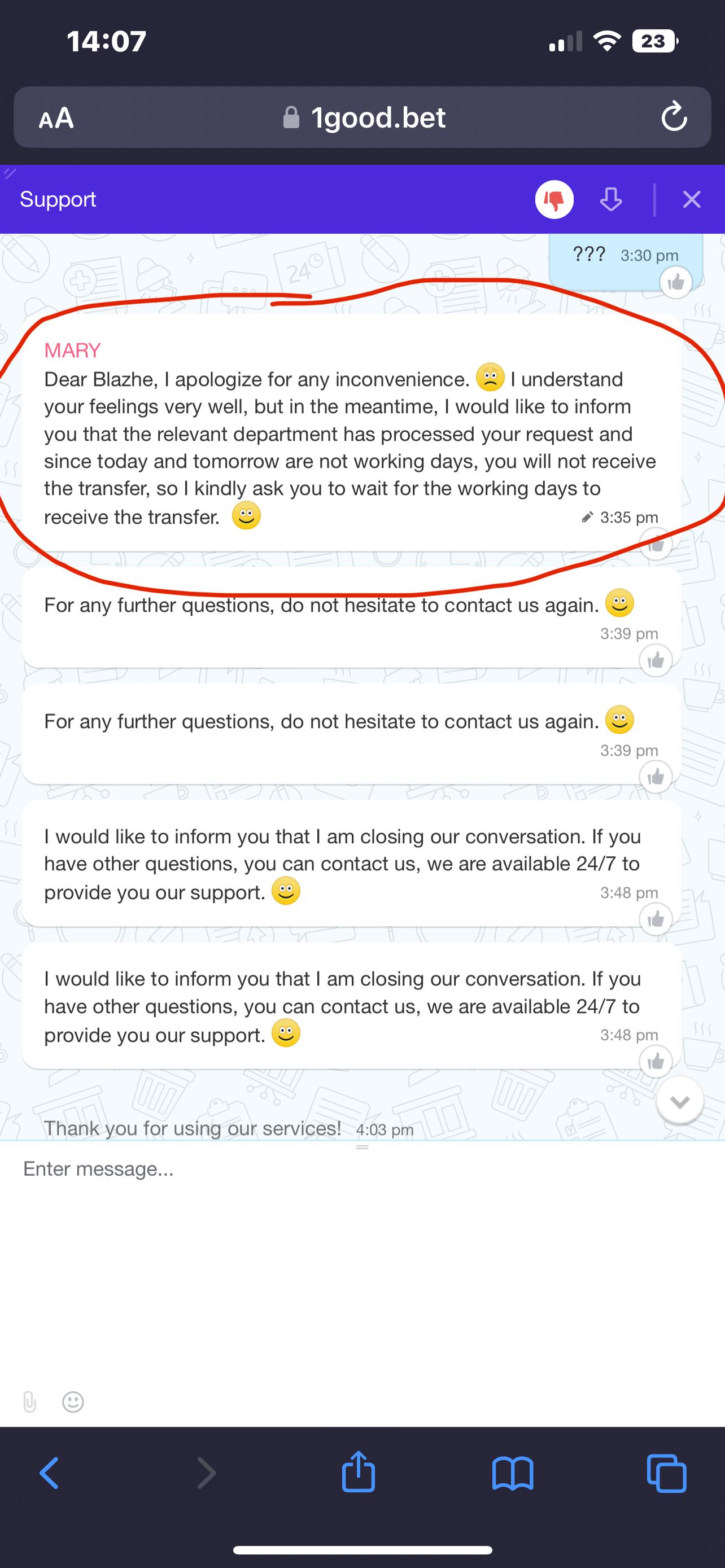Download the chat transcript using the arrow icon

coord(610,200)
